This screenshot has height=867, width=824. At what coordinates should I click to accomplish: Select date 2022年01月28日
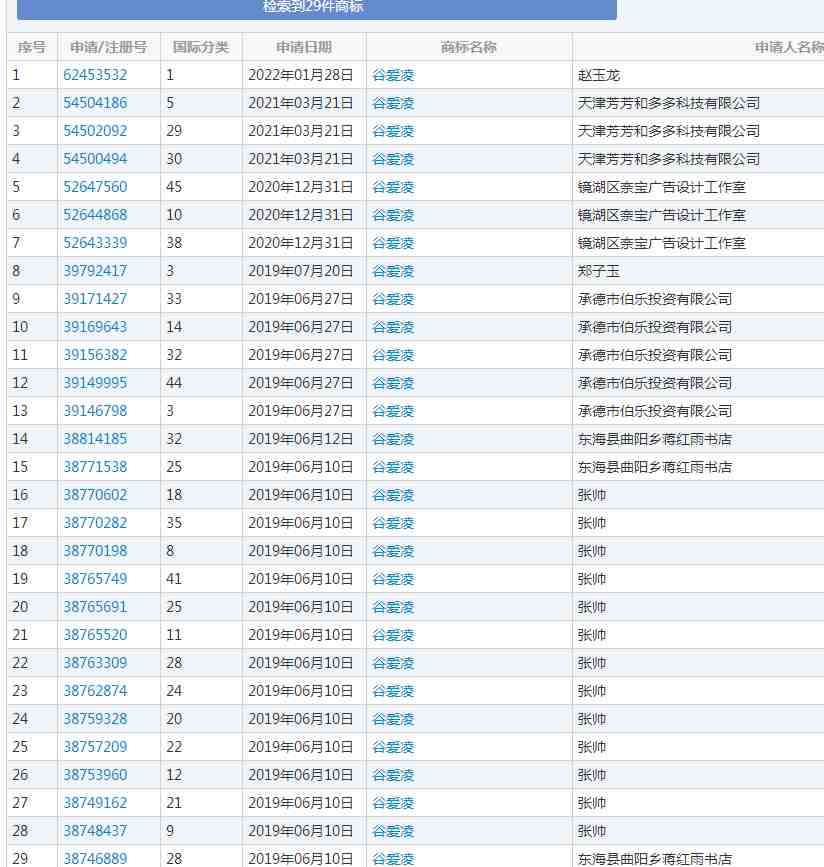click(300, 75)
